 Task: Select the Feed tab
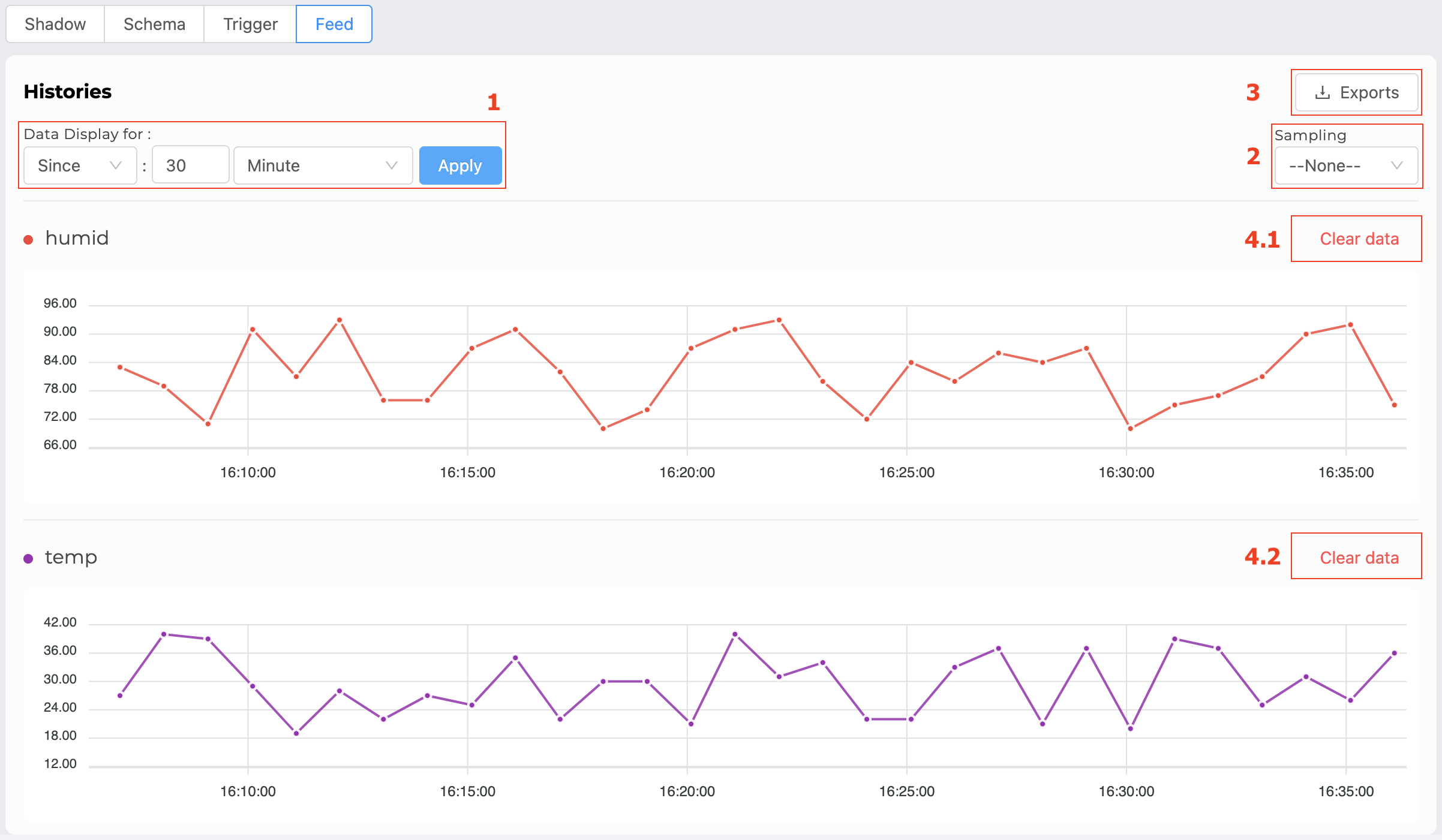[x=334, y=24]
